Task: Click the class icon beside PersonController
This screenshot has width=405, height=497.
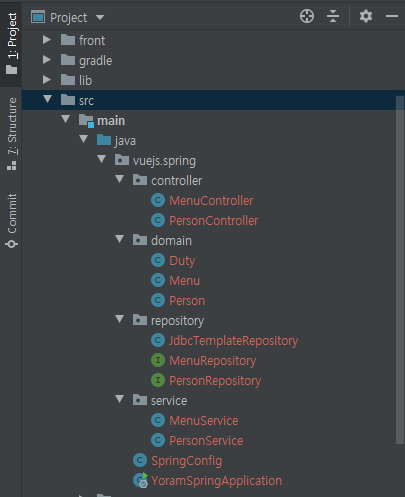Action: [158, 220]
